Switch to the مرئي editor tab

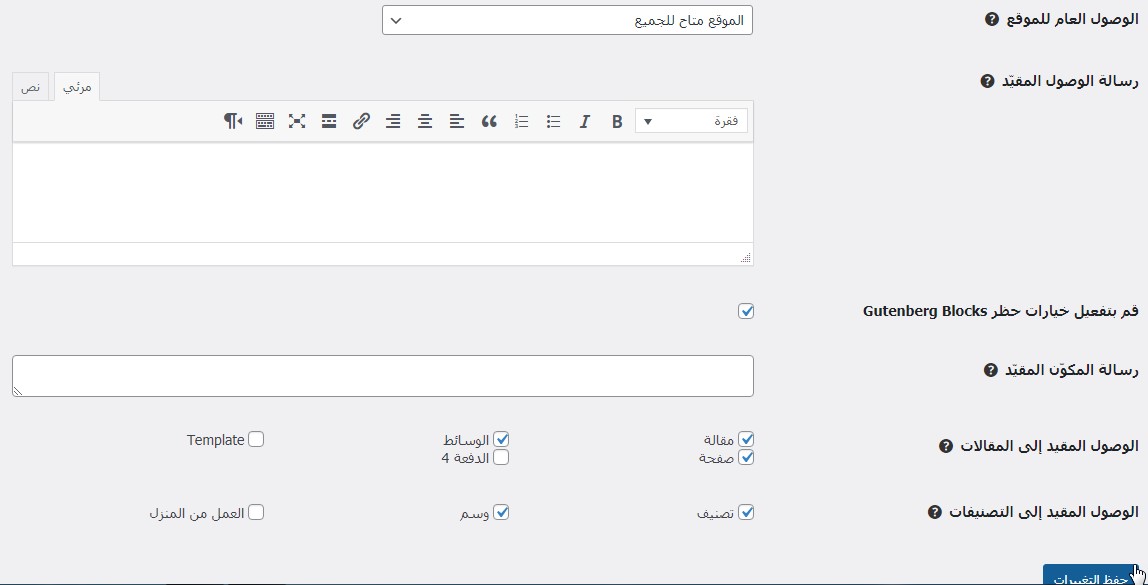(x=77, y=87)
